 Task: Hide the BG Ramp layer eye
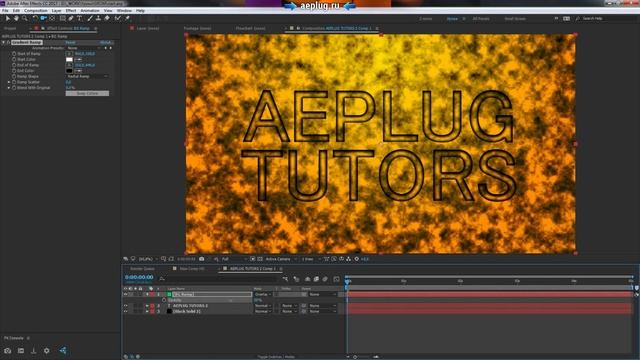tap(125, 294)
